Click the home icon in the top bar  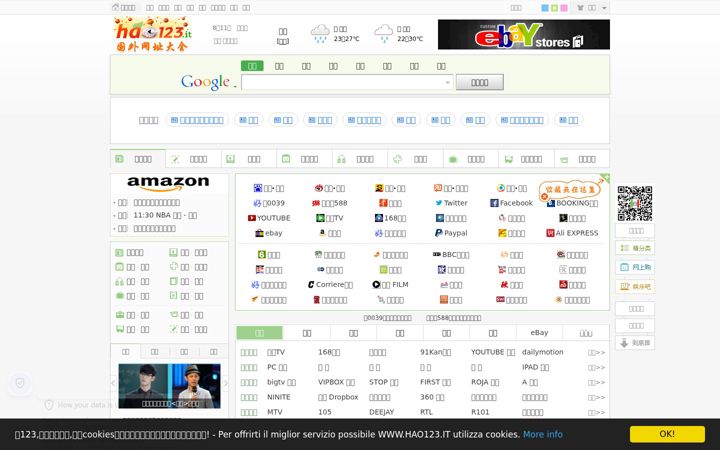click(x=116, y=7)
